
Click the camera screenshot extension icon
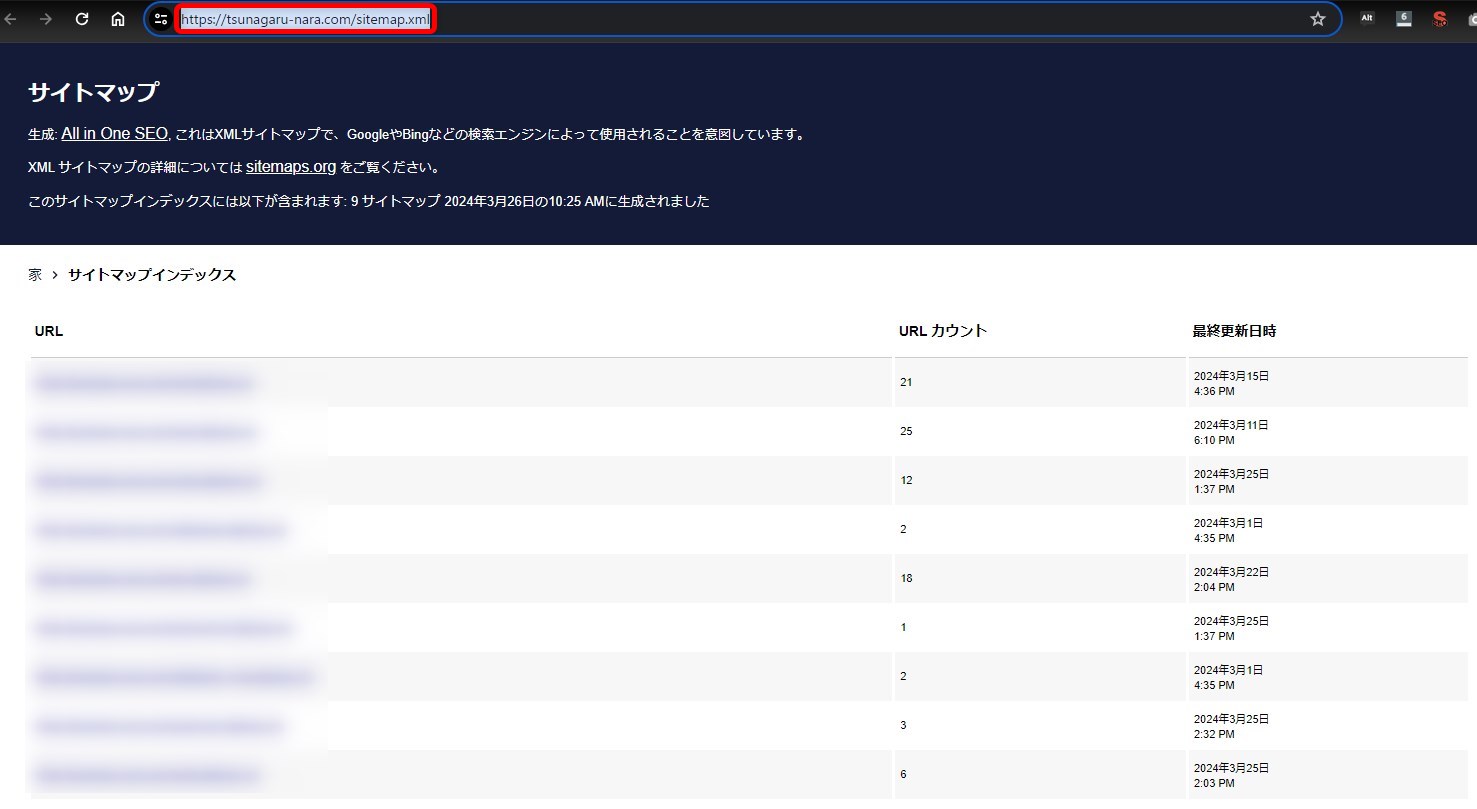(x=1472, y=19)
